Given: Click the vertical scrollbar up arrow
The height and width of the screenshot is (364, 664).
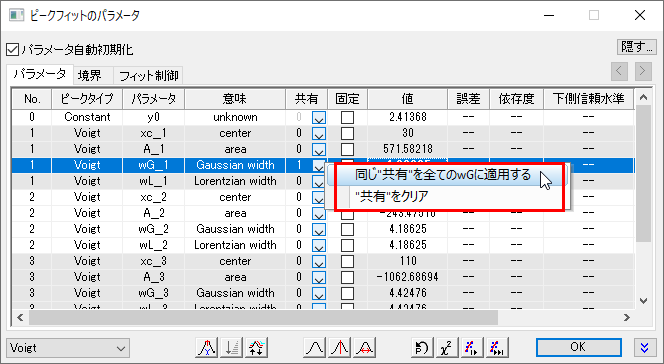Looking at the screenshot, I should (643, 98).
